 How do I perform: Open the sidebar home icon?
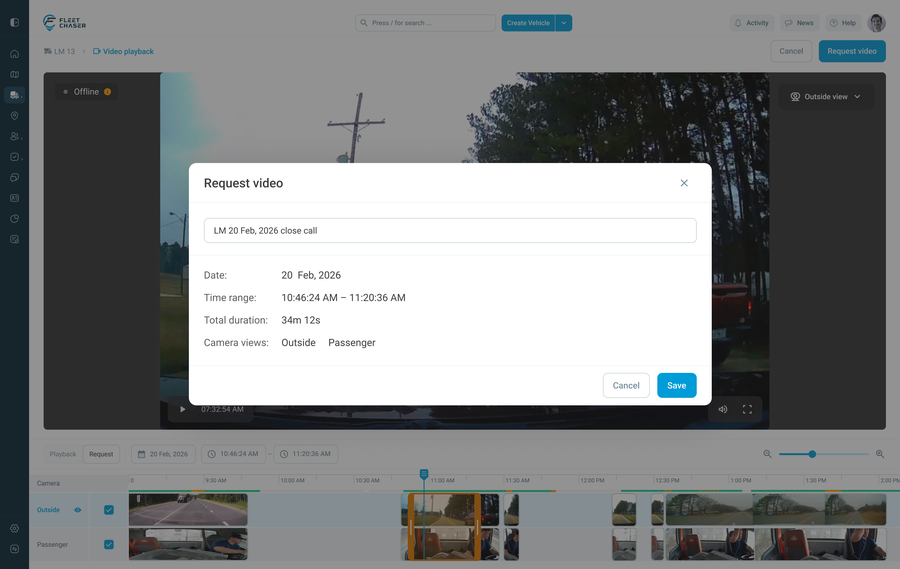click(x=14, y=54)
